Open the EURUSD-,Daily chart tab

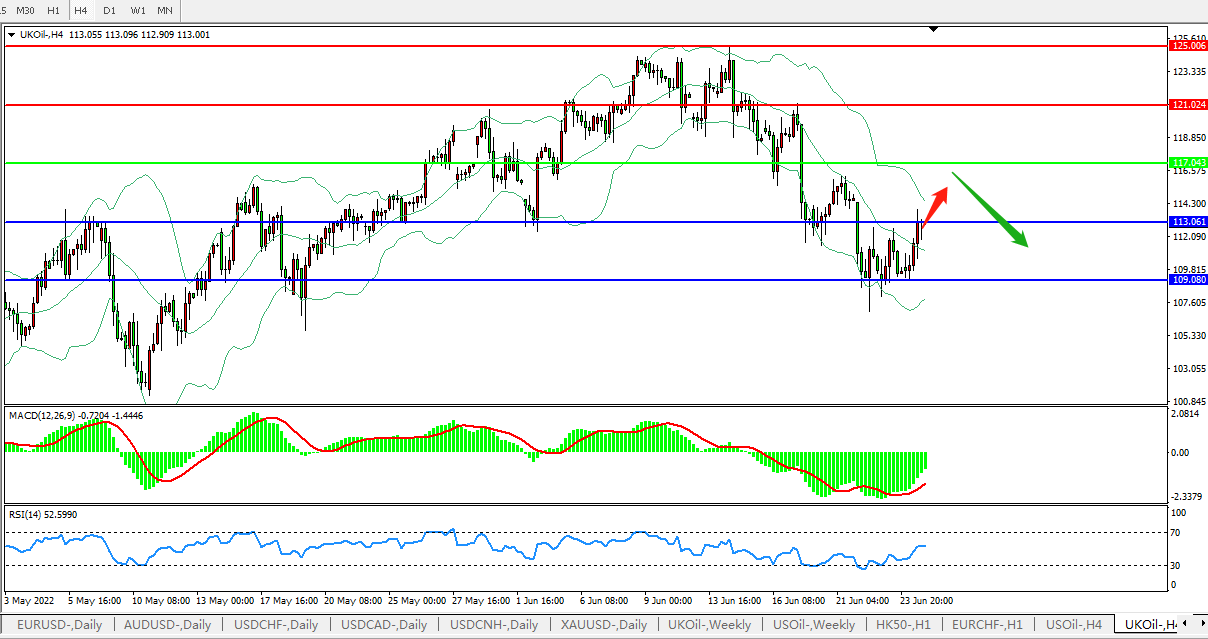click(x=59, y=625)
